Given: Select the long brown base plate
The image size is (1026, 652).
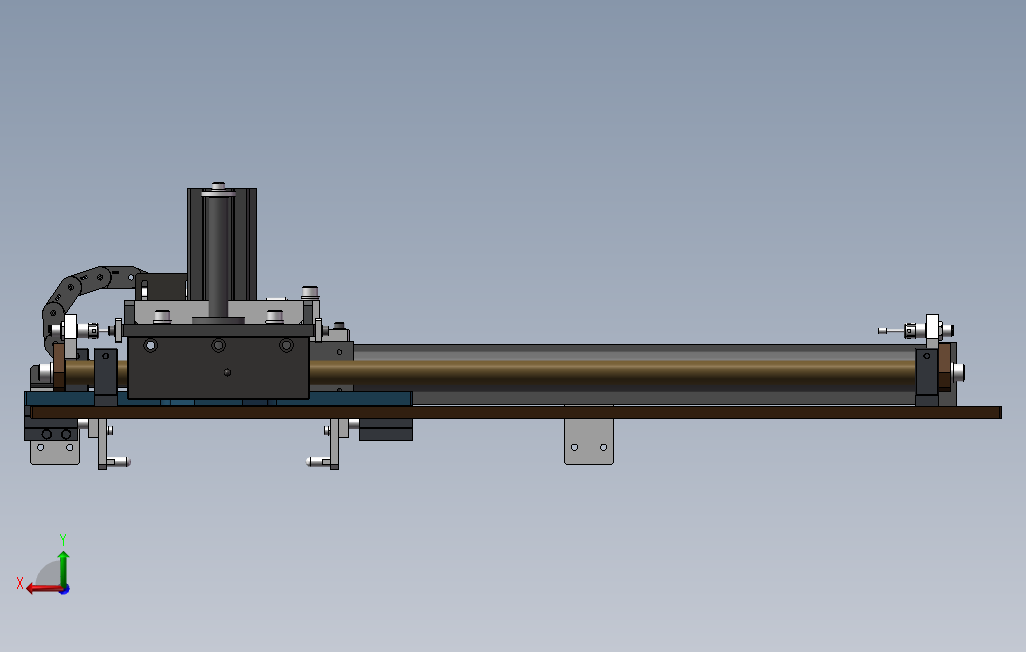Looking at the screenshot, I should (516, 412).
